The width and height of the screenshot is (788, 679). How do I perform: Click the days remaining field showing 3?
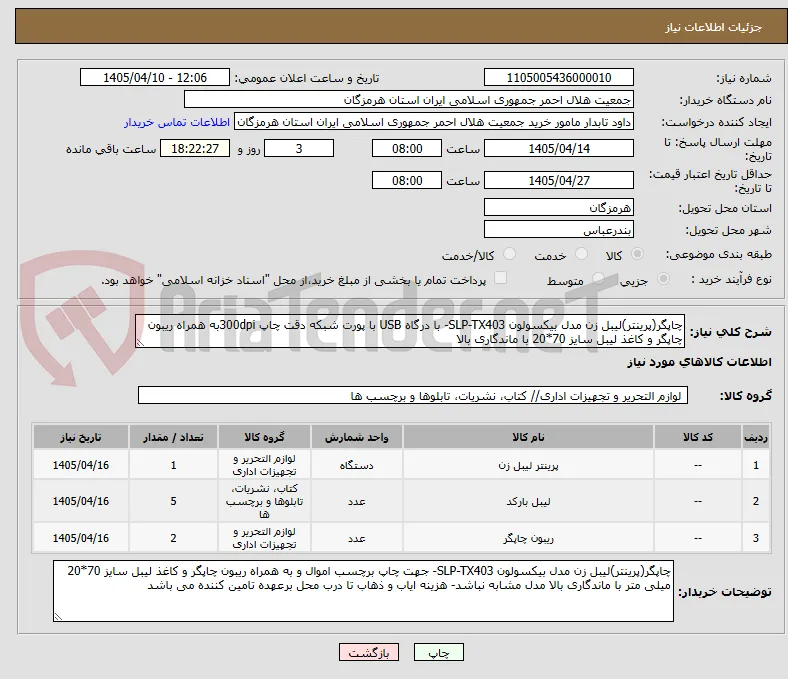(299, 148)
